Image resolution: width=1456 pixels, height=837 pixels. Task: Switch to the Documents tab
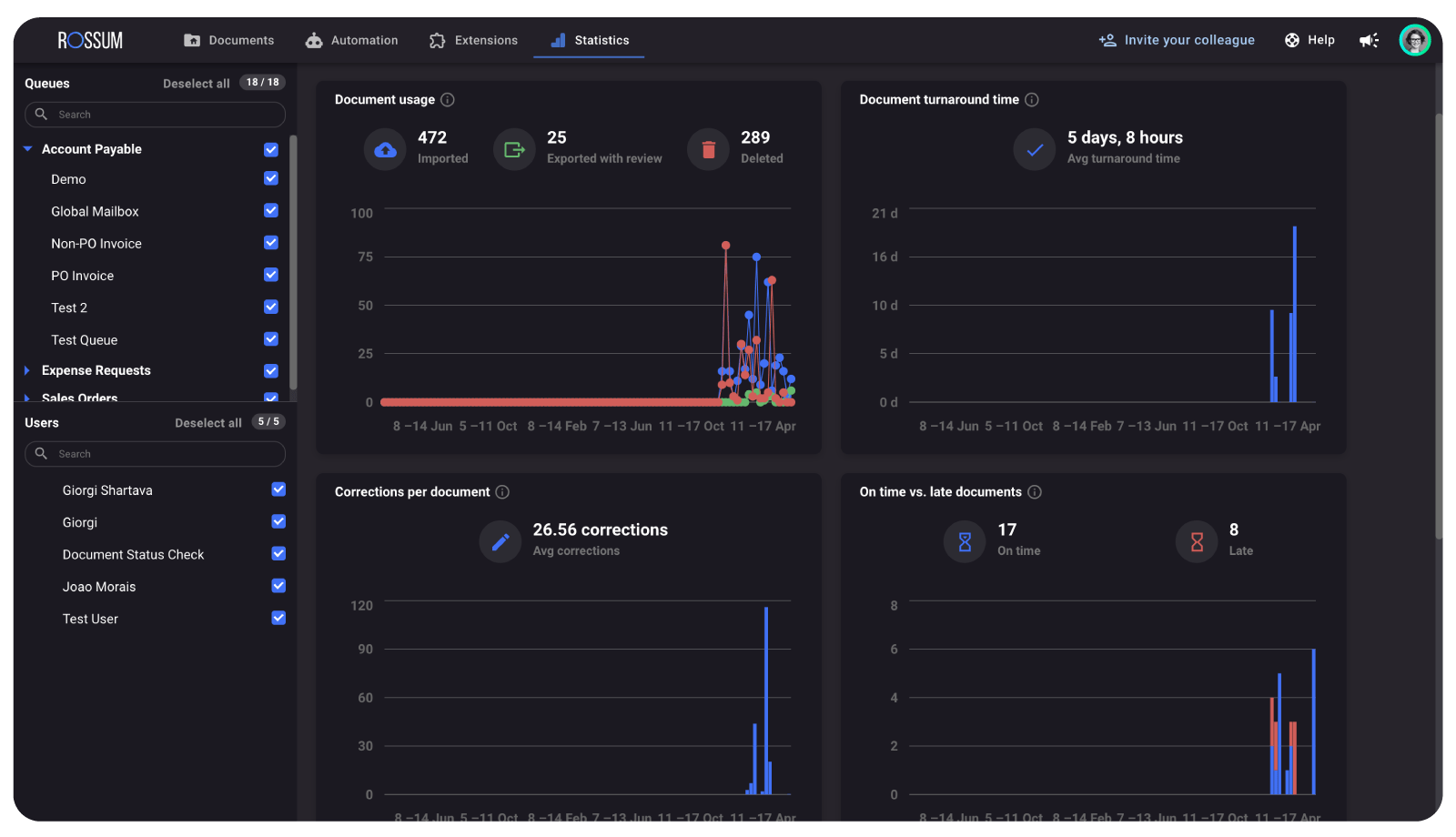coord(229,40)
